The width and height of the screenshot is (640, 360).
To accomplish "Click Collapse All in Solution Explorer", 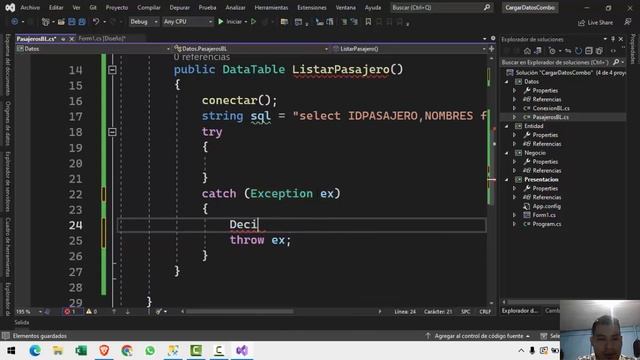I will coord(589,51).
